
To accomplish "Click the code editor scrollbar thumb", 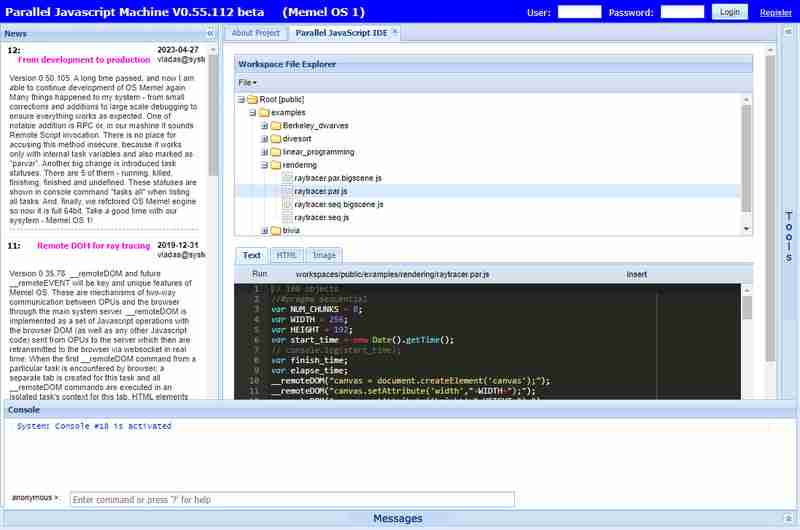I will coord(747,308).
